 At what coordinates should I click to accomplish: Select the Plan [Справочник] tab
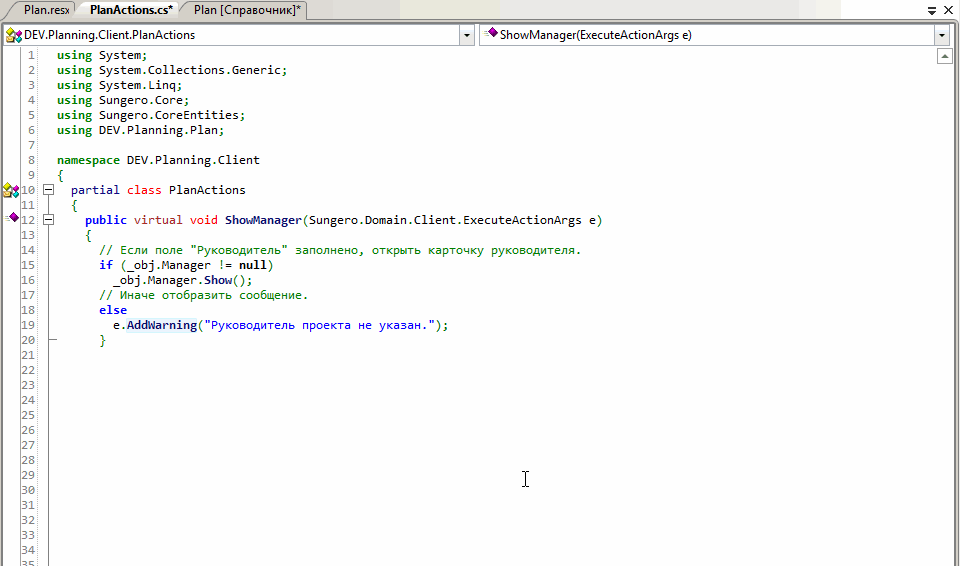coord(246,10)
